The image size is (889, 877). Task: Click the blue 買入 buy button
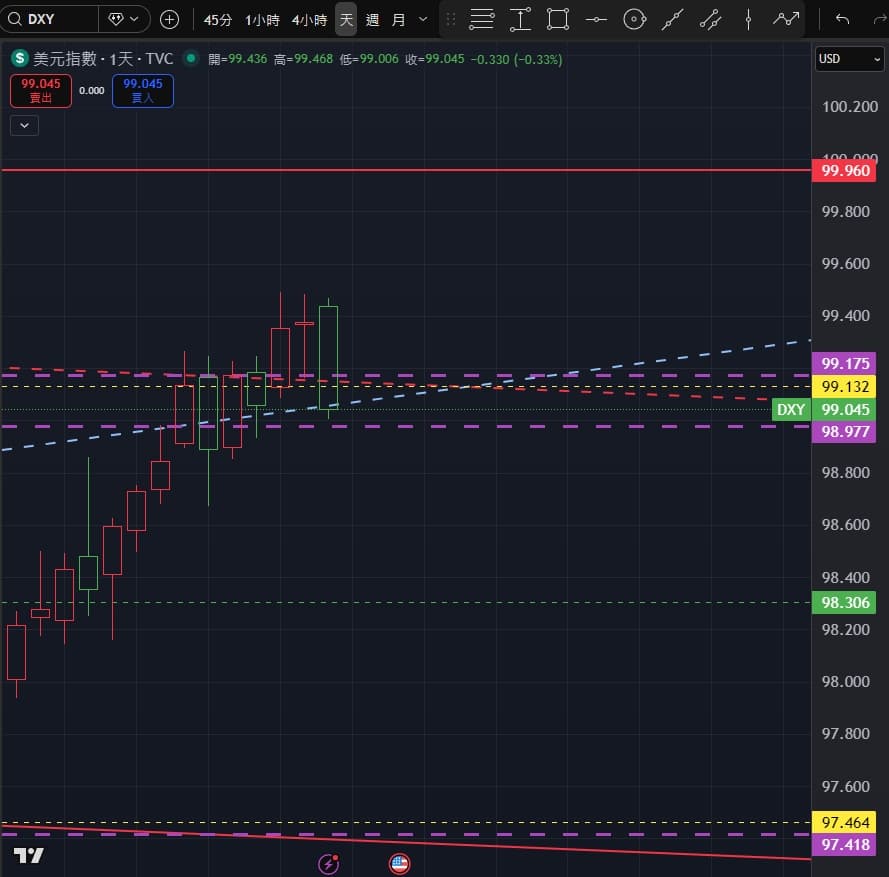pos(143,91)
